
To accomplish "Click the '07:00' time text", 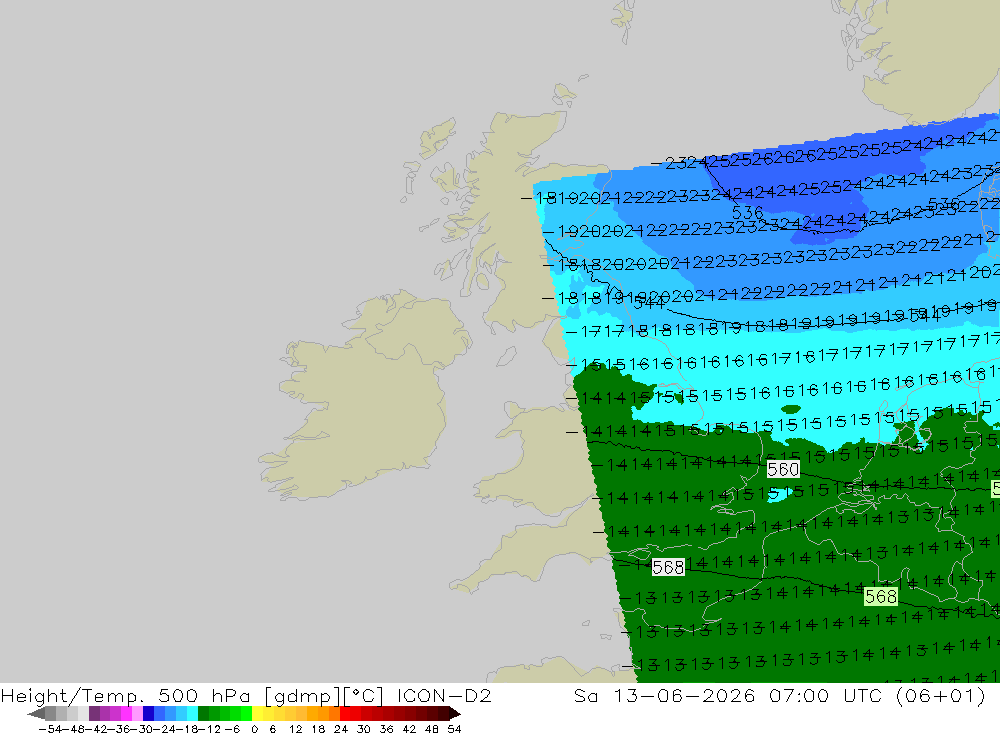I will pos(799,695).
